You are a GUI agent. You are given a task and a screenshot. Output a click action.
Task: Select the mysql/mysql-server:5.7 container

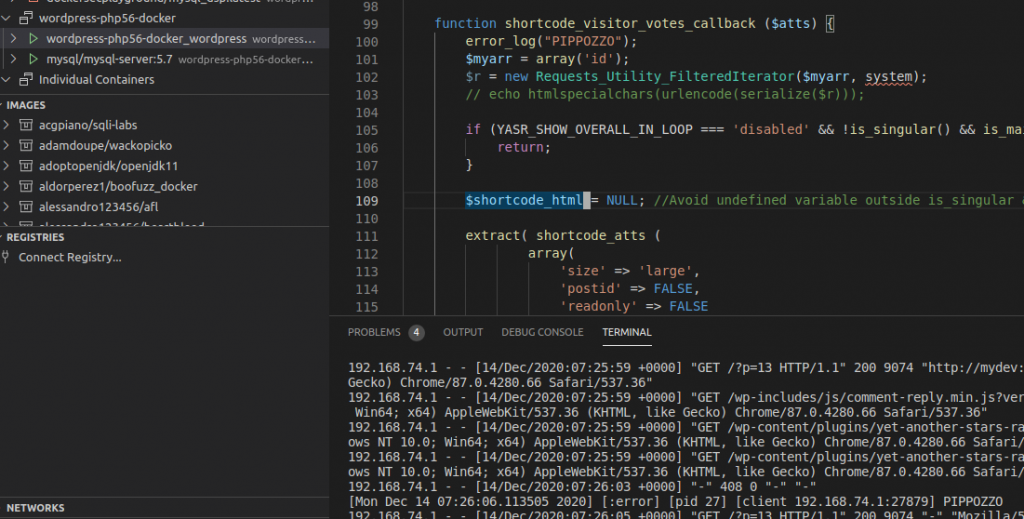point(165,59)
